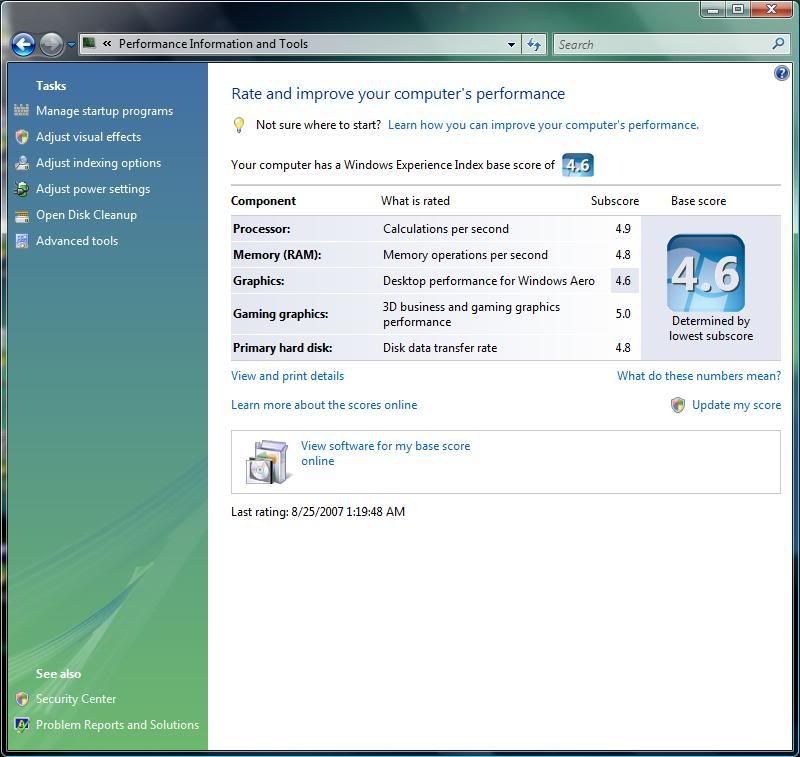Click the address bar double-chevron breadcrumb
Image resolution: width=800 pixels, height=757 pixels.
tap(107, 44)
